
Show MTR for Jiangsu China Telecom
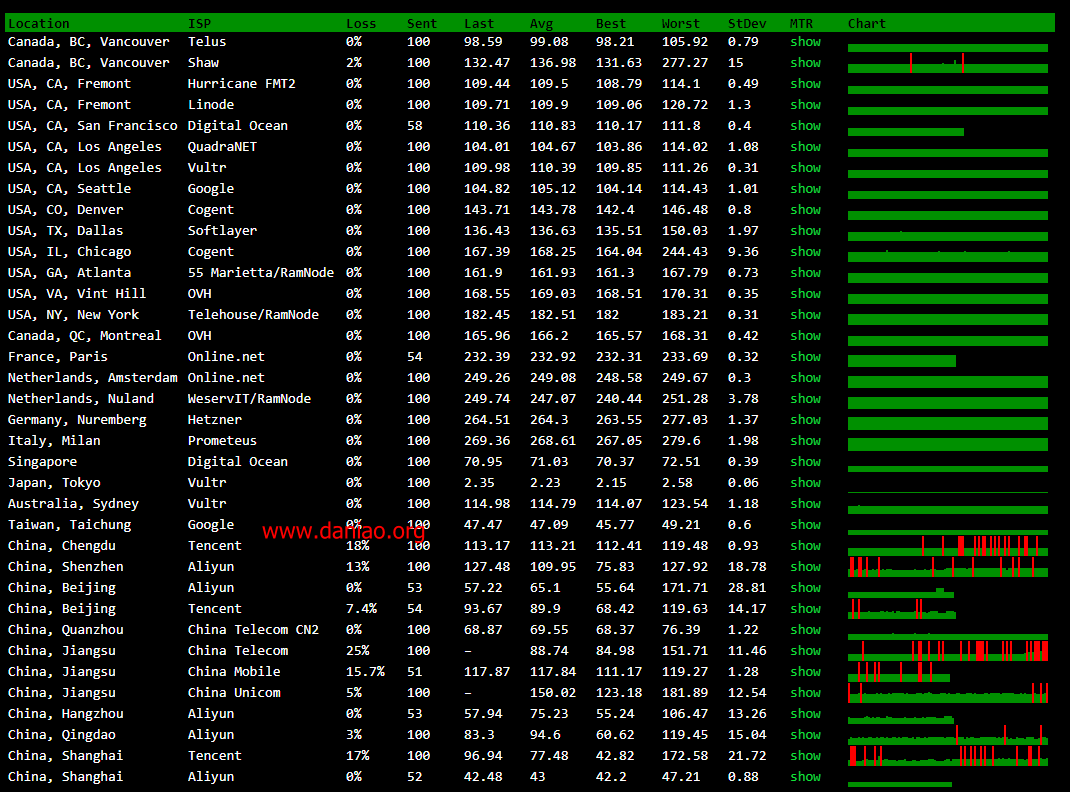(805, 651)
